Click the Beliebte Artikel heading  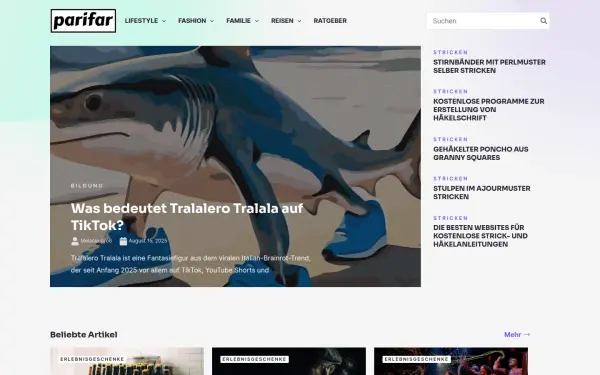[x=84, y=334]
